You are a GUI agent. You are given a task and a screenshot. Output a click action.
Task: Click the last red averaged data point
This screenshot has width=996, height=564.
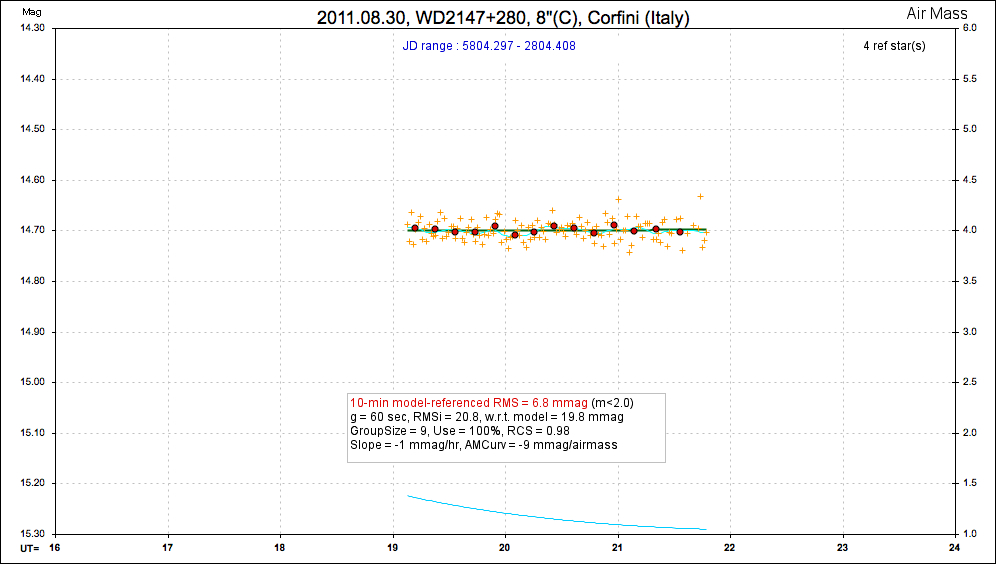[680, 232]
